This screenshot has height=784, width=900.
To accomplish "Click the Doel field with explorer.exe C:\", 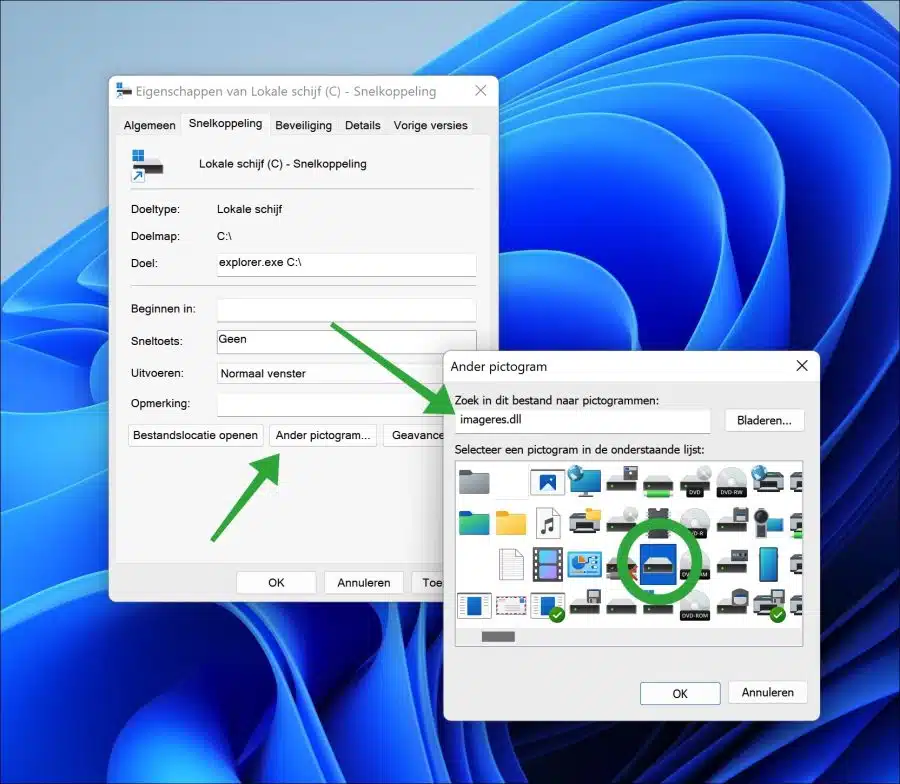I will point(346,263).
